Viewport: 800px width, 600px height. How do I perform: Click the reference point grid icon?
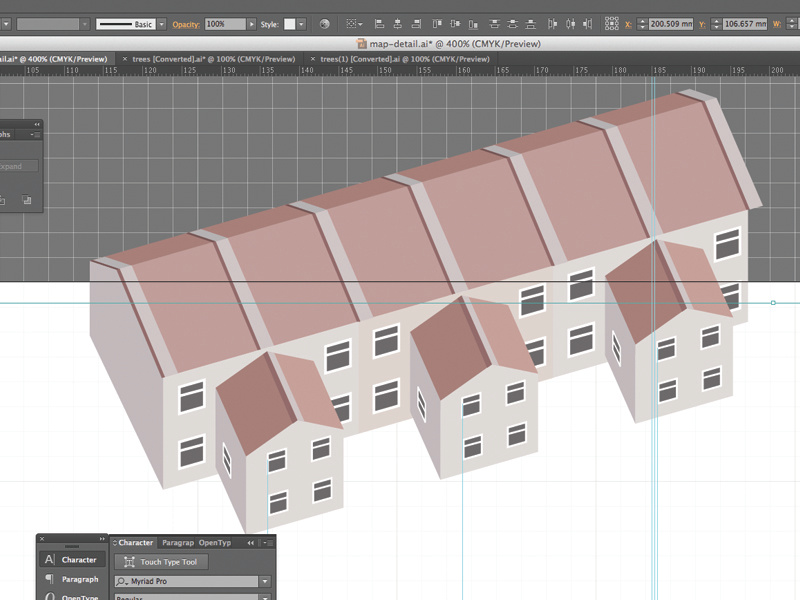613,23
